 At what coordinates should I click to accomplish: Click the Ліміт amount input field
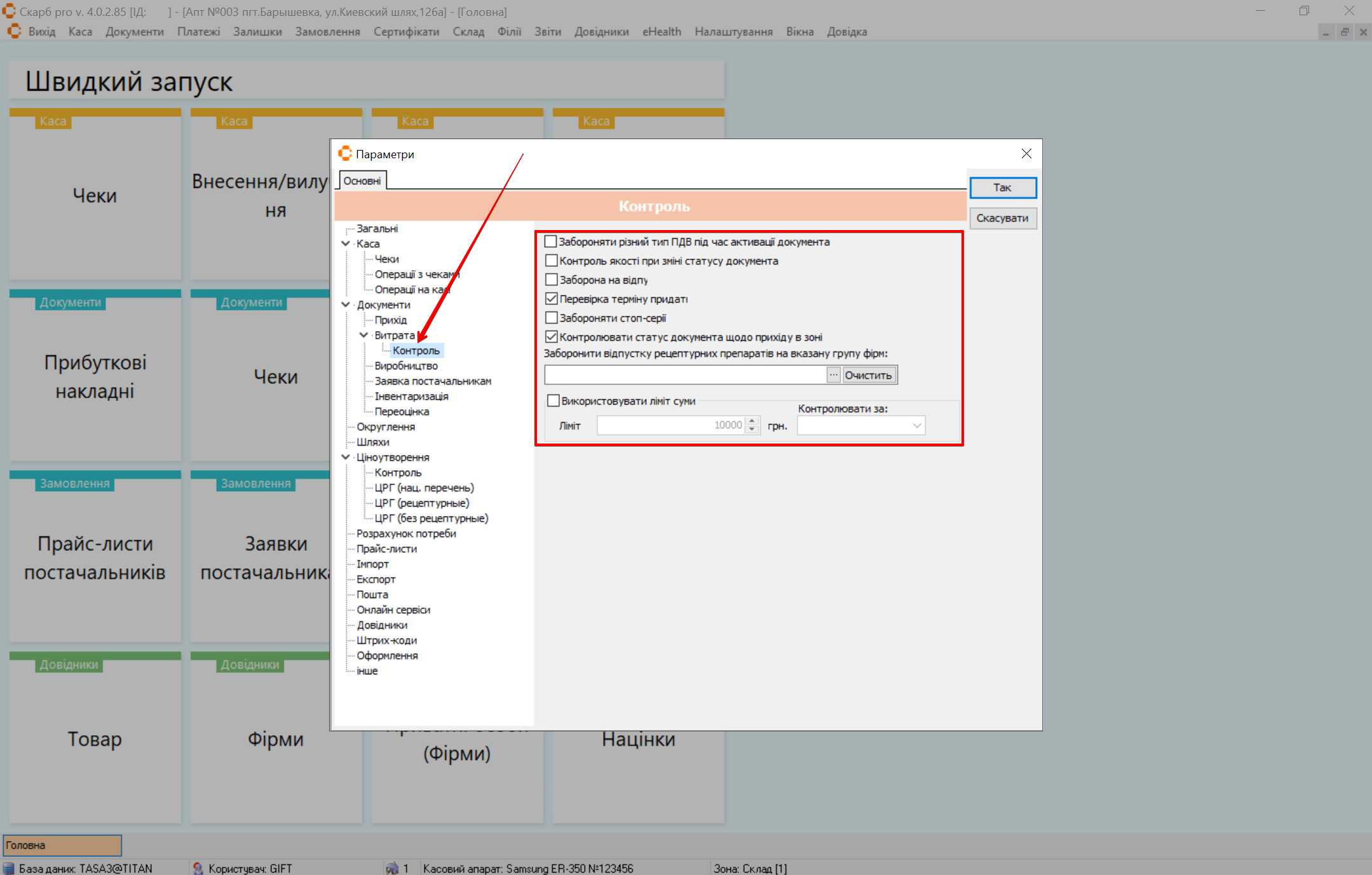coord(669,425)
